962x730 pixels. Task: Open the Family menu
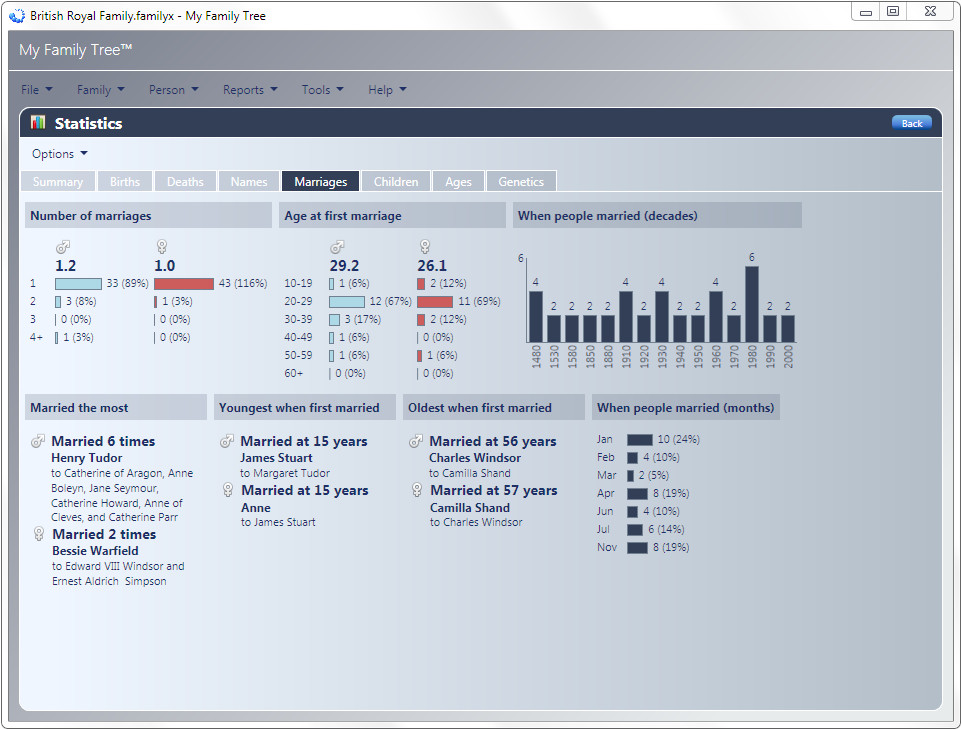pyautogui.click(x=100, y=90)
